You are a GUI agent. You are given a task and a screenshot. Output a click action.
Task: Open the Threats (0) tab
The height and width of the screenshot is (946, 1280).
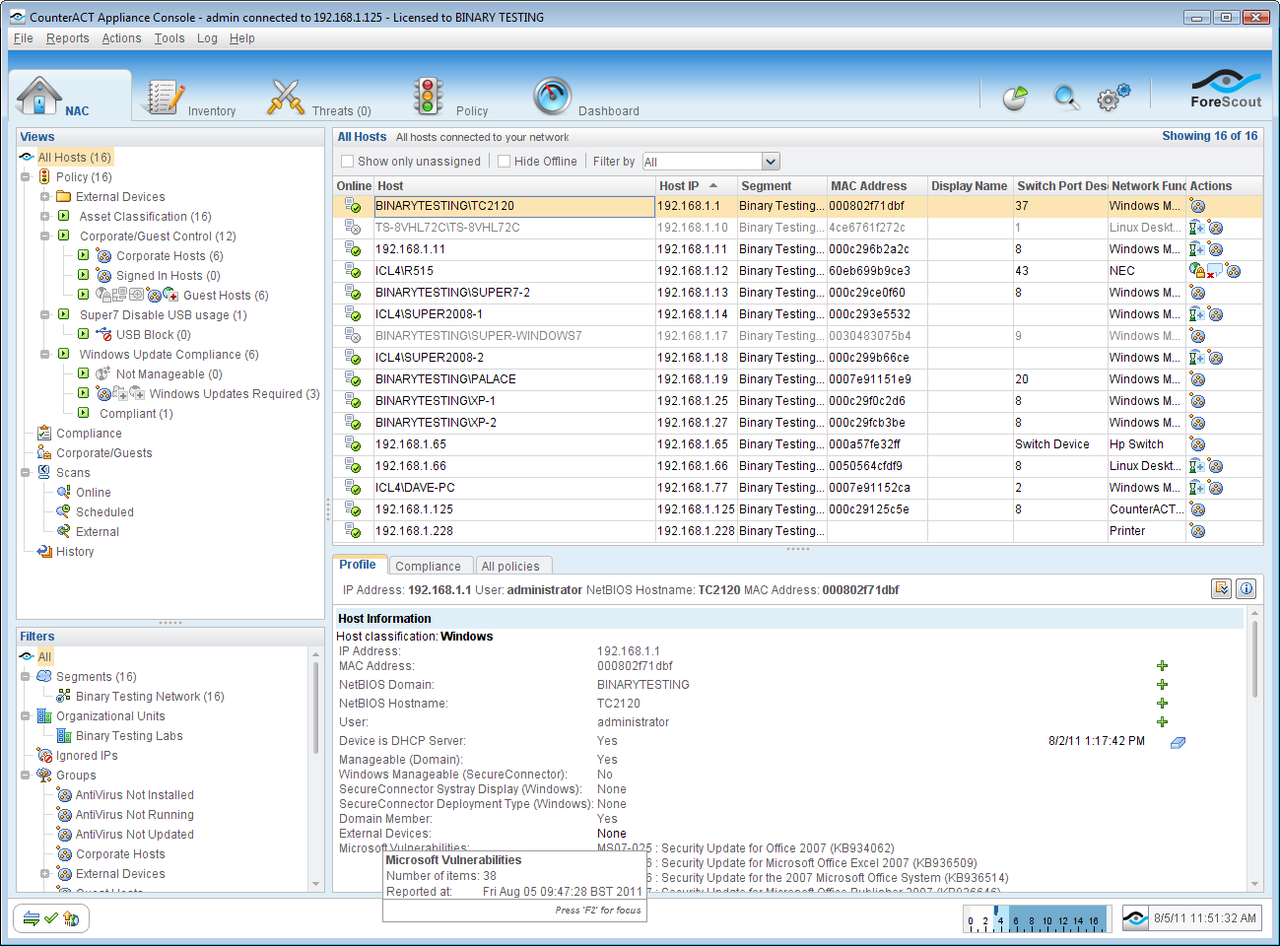coord(320,98)
